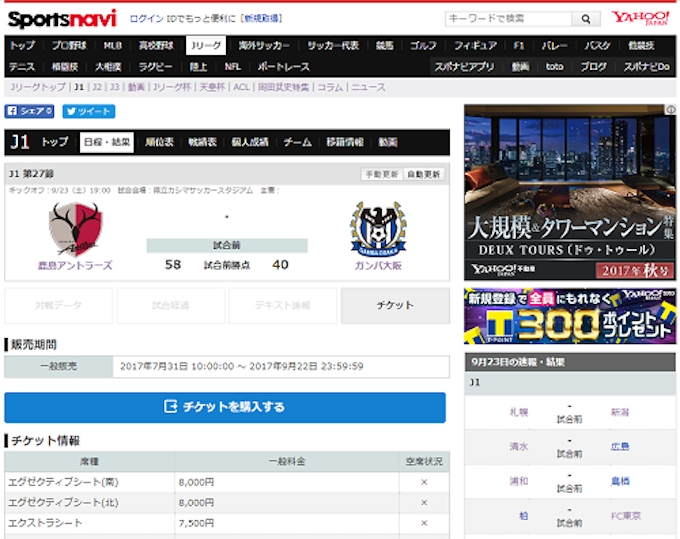Image resolution: width=680 pixels, height=539 pixels.
Task: Tweet this page with Twitter button
Action: coord(88,112)
